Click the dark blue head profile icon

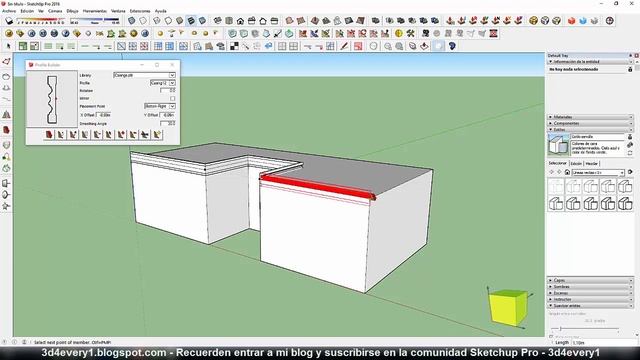[452, 46]
